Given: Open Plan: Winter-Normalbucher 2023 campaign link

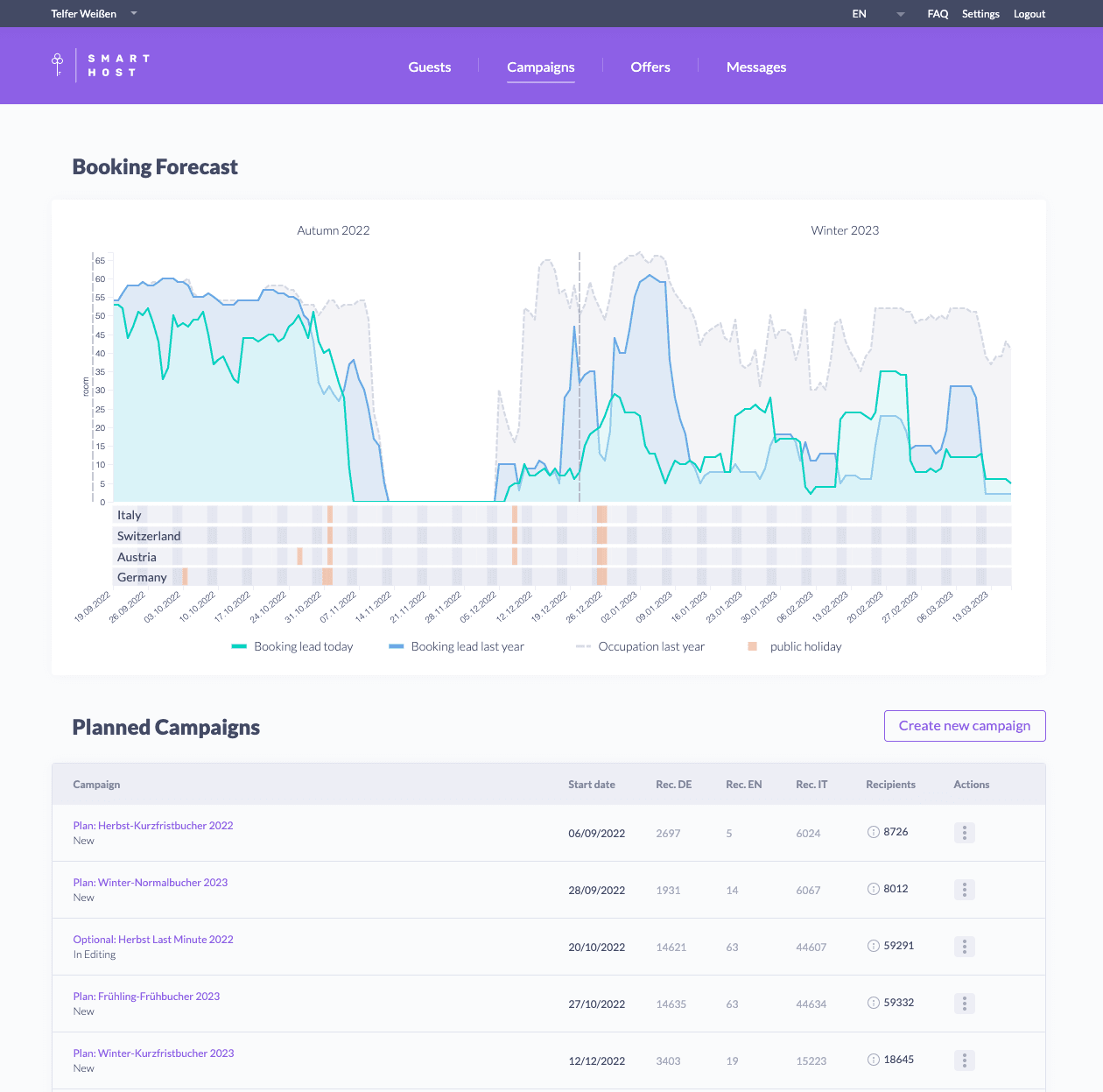Looking at the screenshot, I should (x=151, y=883).
